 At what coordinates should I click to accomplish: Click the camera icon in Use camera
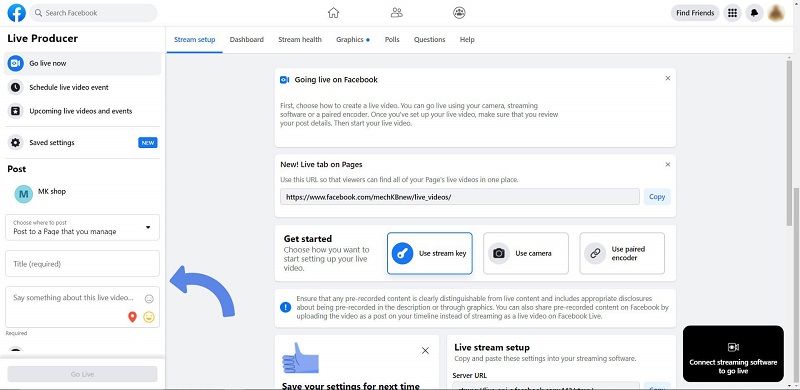(498, 253)
